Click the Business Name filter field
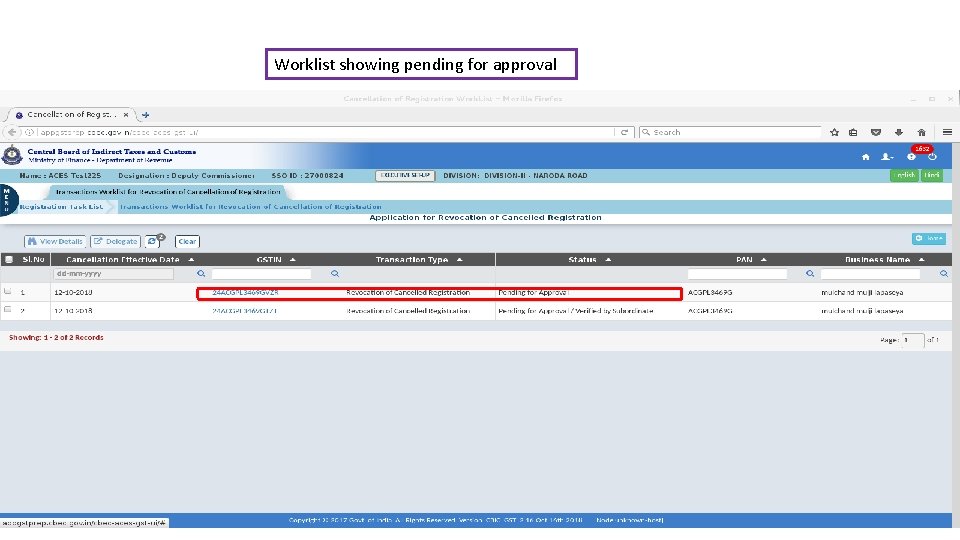Image resolution: width=960 pixels, height=540 pixels. [870, 274]
